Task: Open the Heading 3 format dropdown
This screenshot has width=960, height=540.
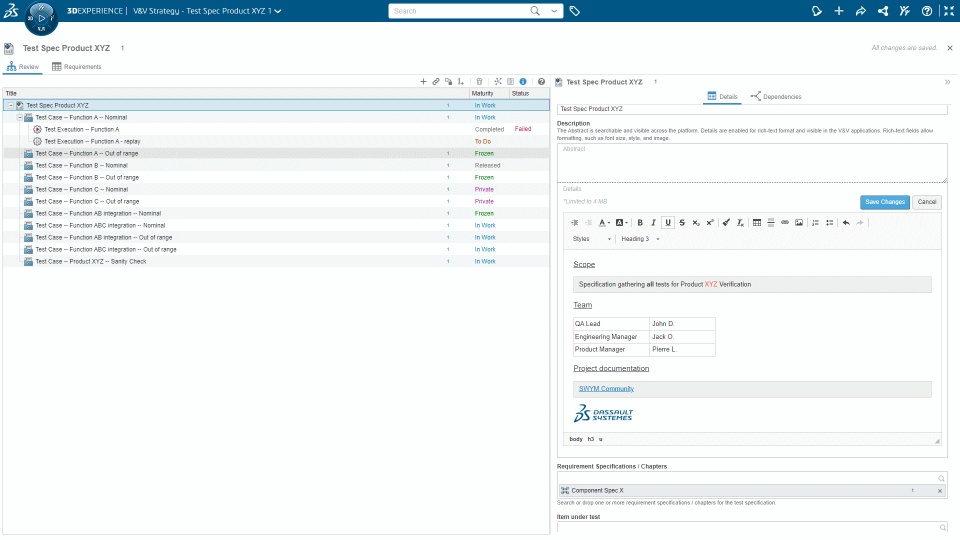Action: [640, 239]
